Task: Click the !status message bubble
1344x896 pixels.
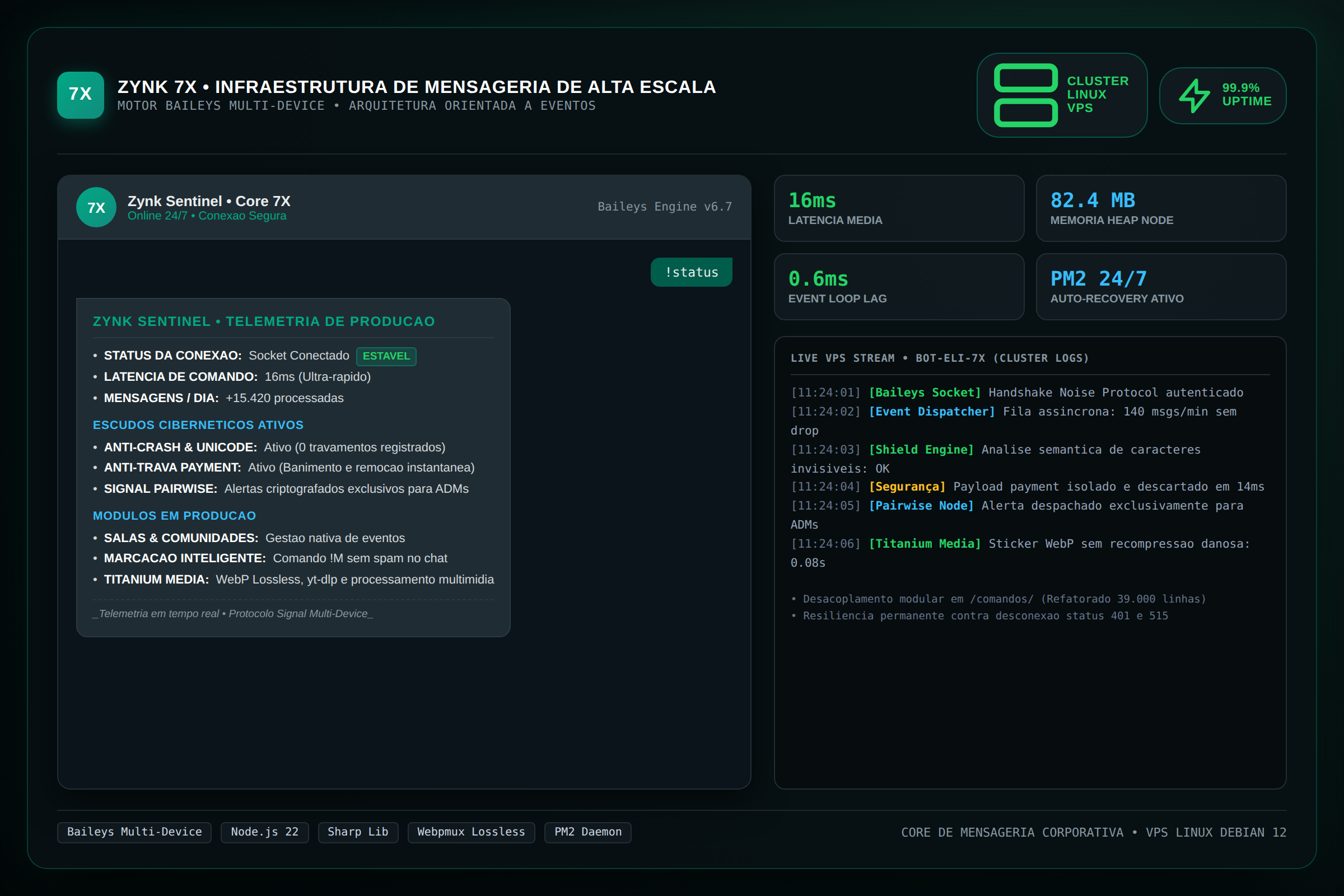Action: (x=692, y=272)
